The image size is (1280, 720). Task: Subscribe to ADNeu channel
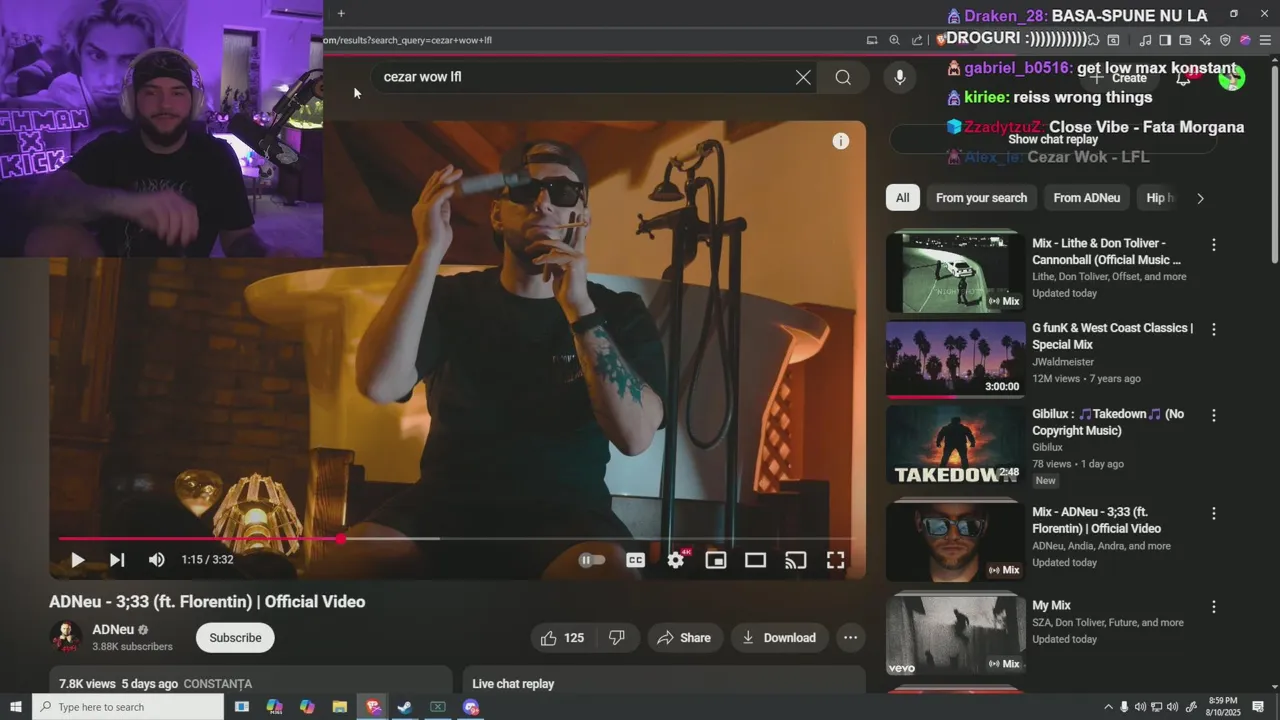235,638
